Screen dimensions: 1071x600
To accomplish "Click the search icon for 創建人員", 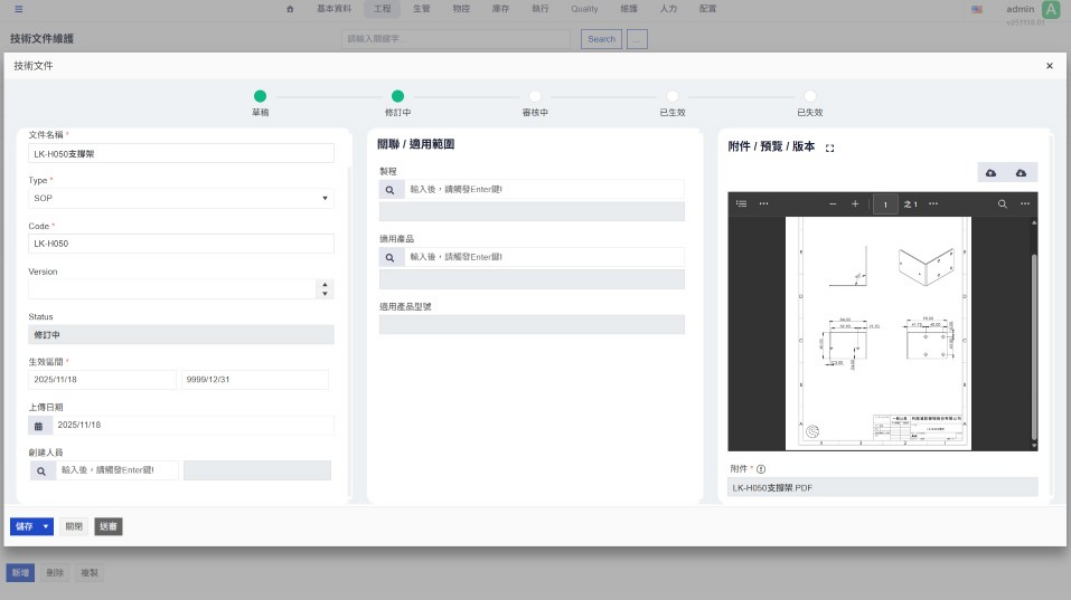I will click(x=42, y=470).
